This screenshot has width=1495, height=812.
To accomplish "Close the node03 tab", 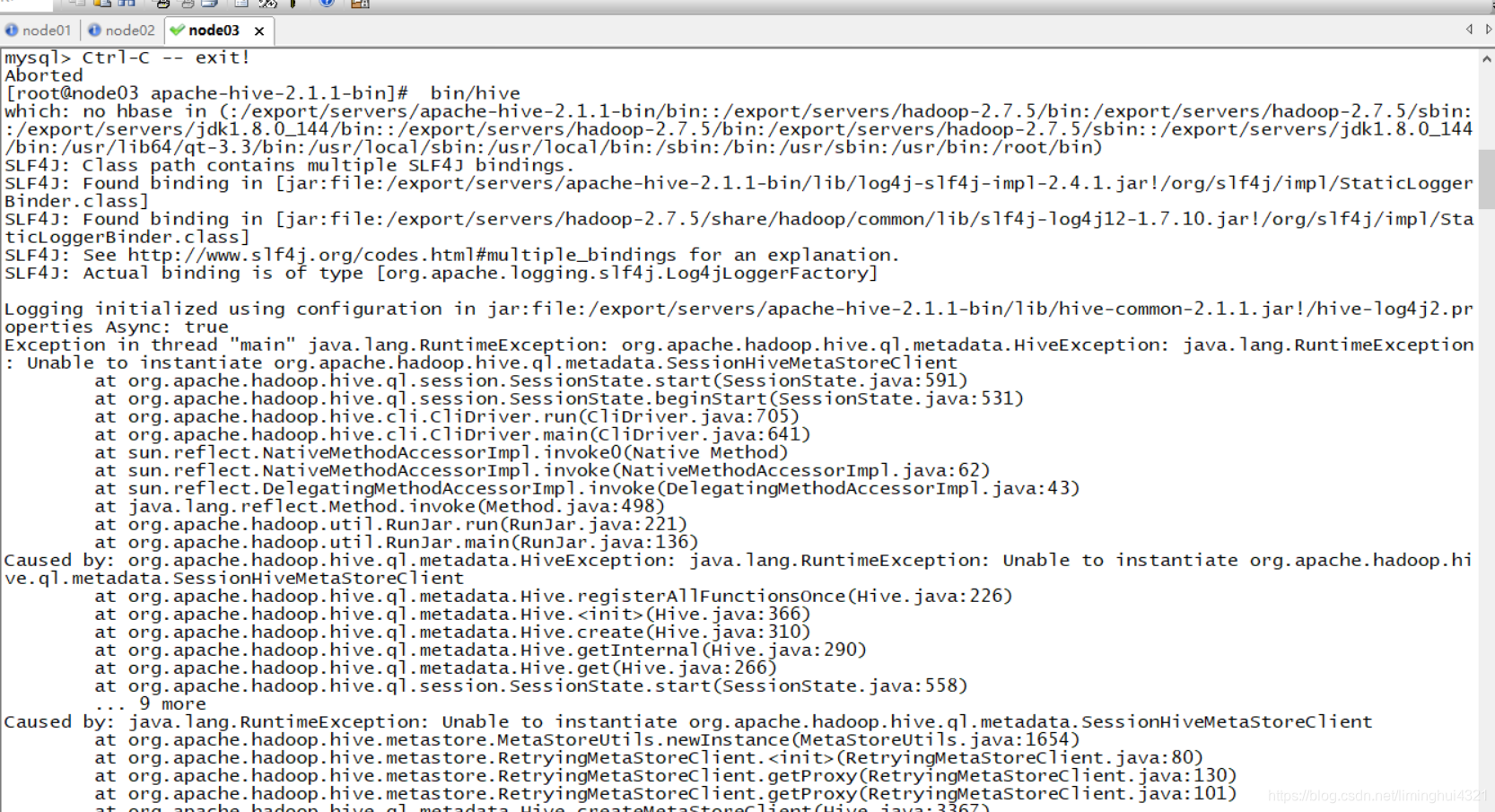I will click(259, 31).
